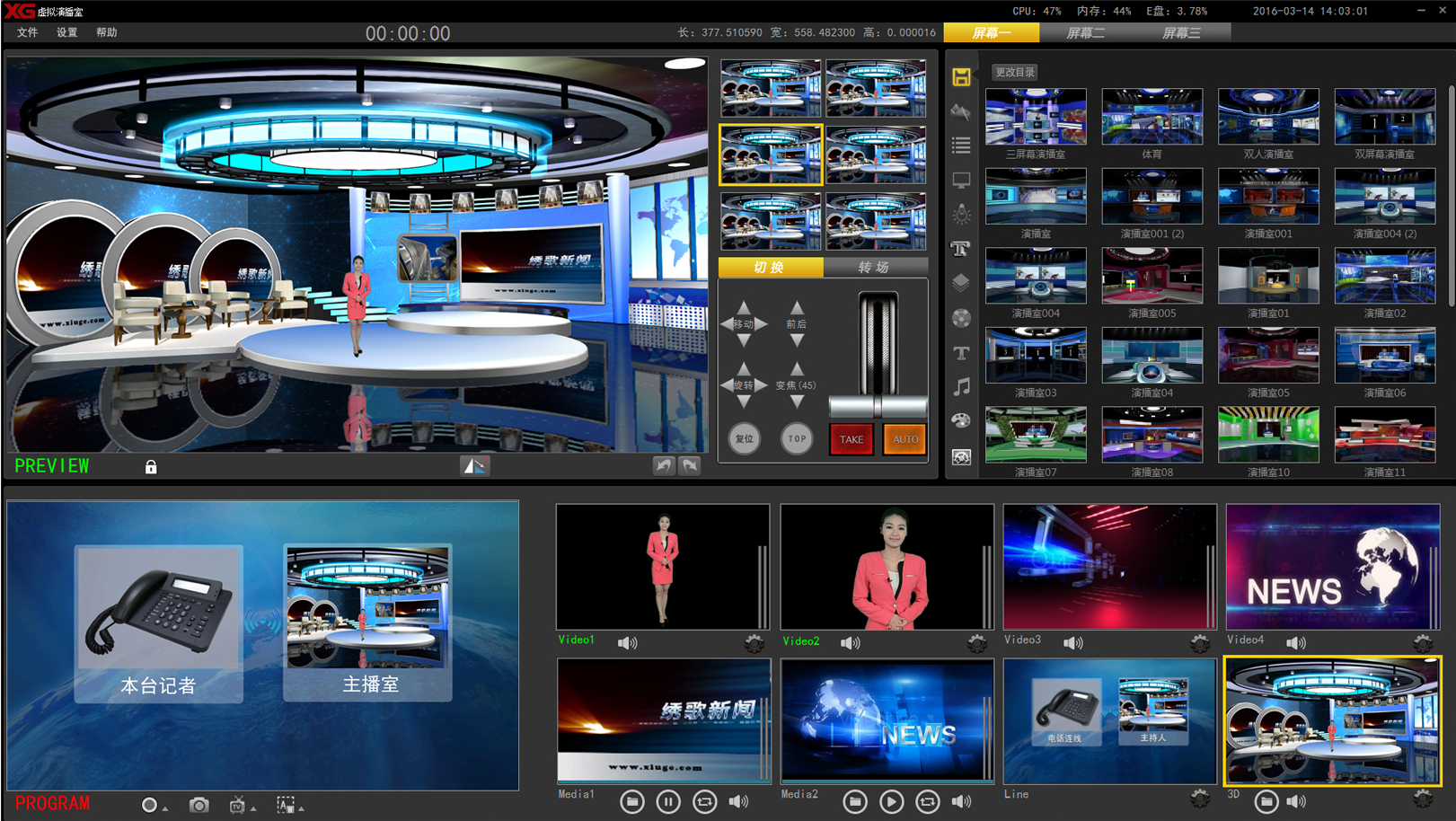Mute the Video1 speaker
Image resolution: width=1456 pixels, height=821 pixels.
[627, 643]
